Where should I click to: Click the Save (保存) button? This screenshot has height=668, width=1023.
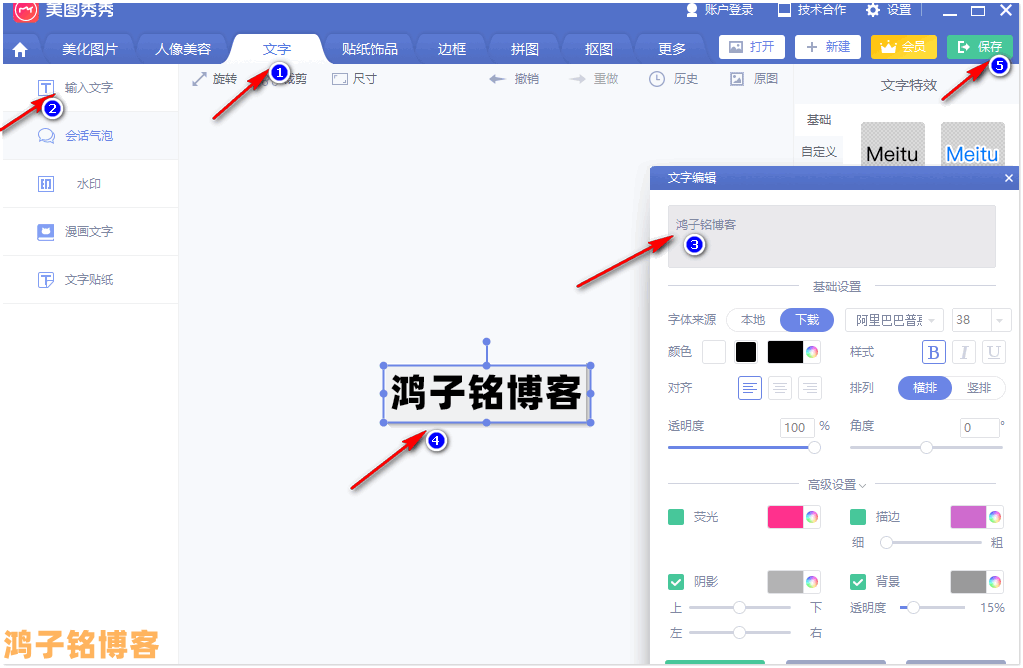click(x=979, y=47)
